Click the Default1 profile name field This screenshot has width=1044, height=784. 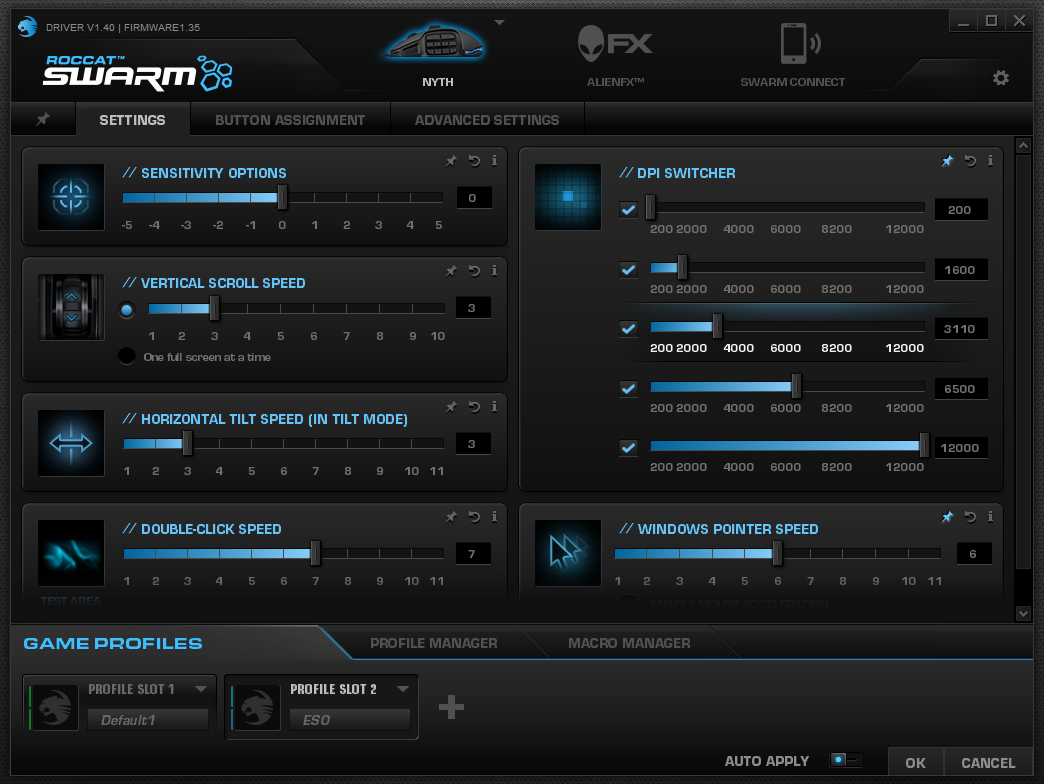click(x=148, y=720)
